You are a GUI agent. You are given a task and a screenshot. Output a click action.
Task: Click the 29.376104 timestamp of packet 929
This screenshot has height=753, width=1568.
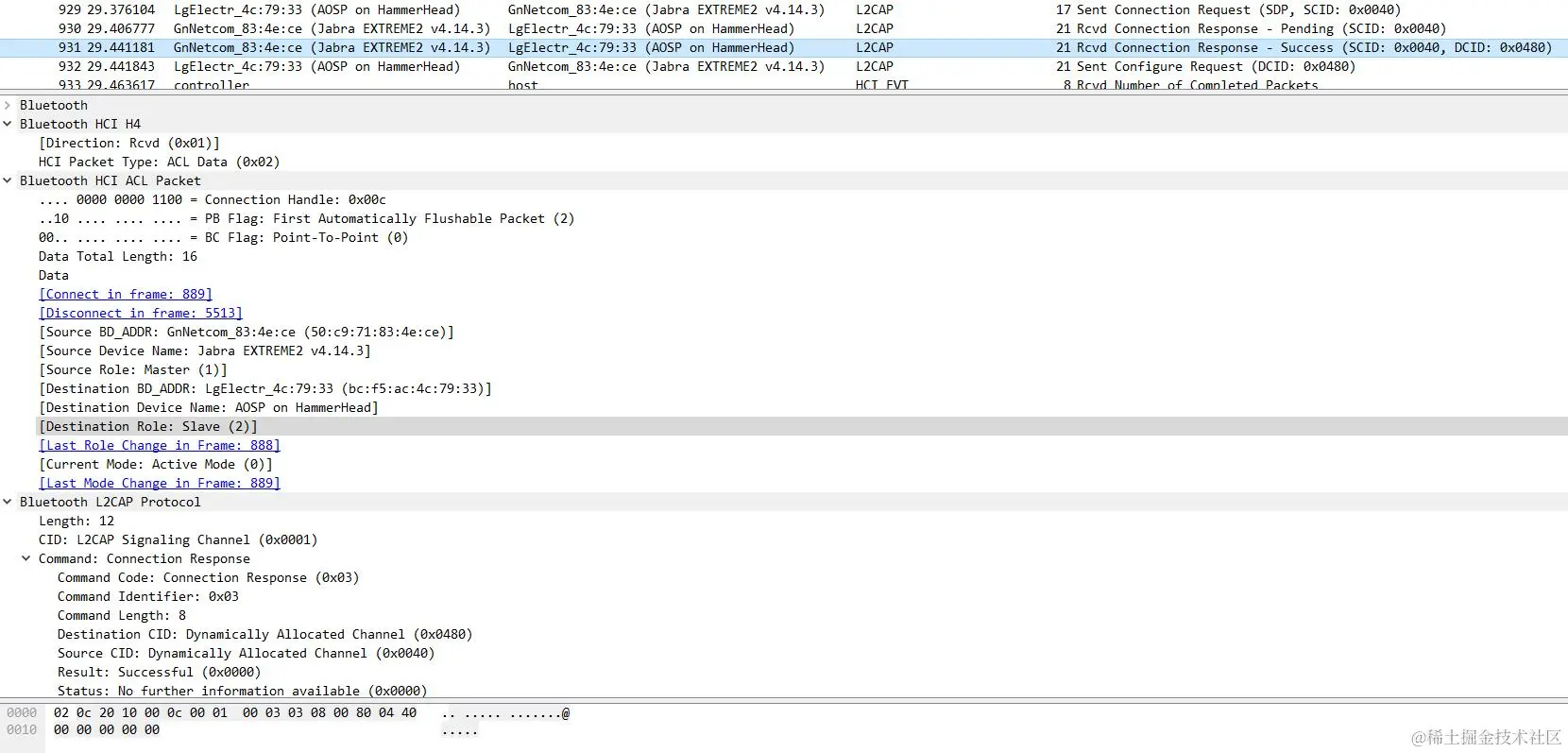(121, 9)
